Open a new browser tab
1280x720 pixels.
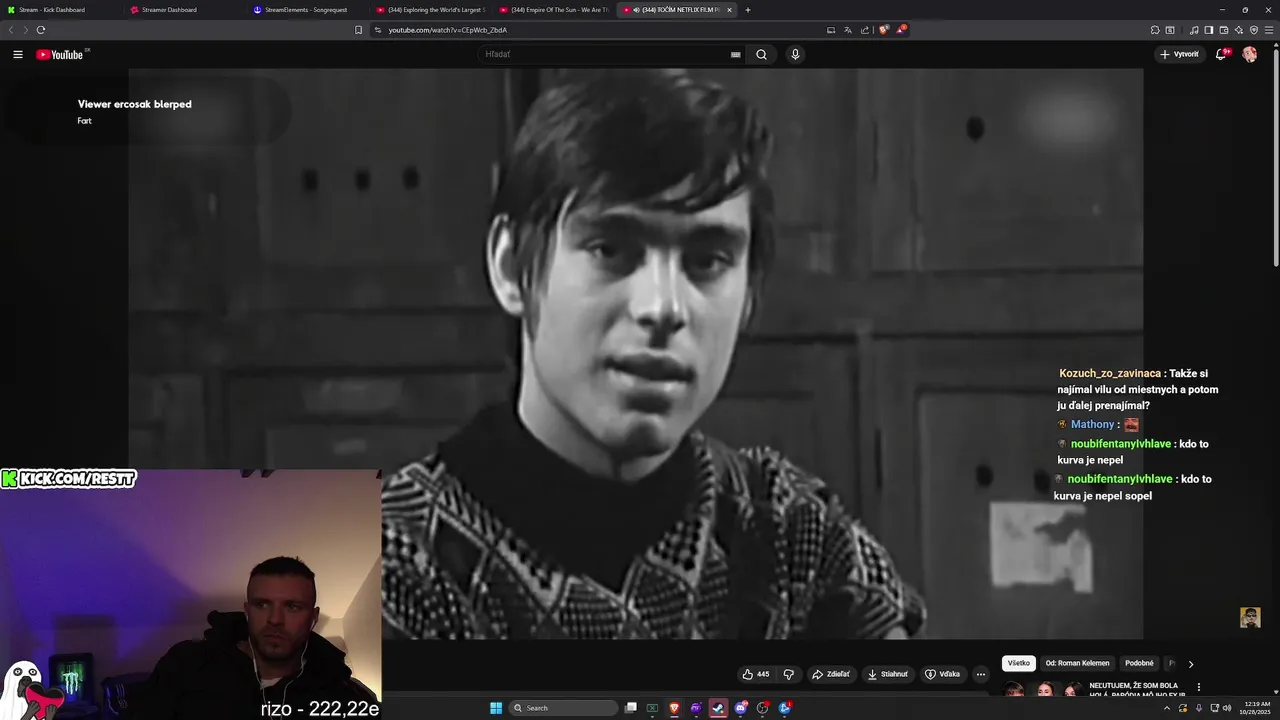748,10
